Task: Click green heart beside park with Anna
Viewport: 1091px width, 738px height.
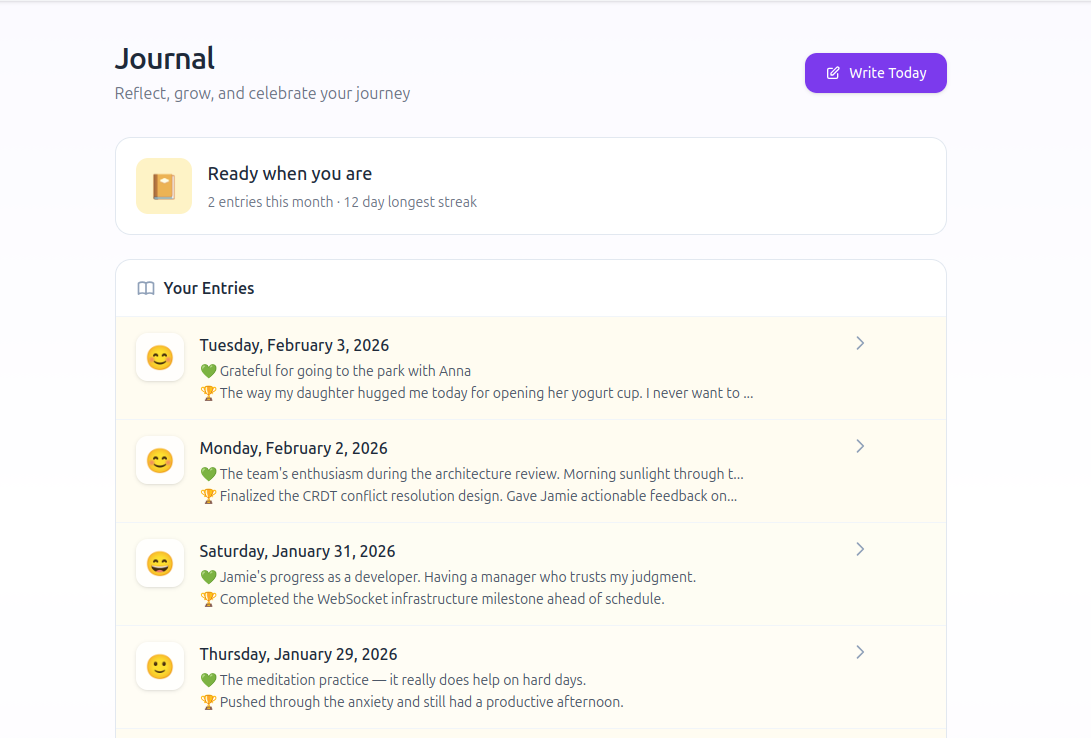Action: click(x=208, y=371)
